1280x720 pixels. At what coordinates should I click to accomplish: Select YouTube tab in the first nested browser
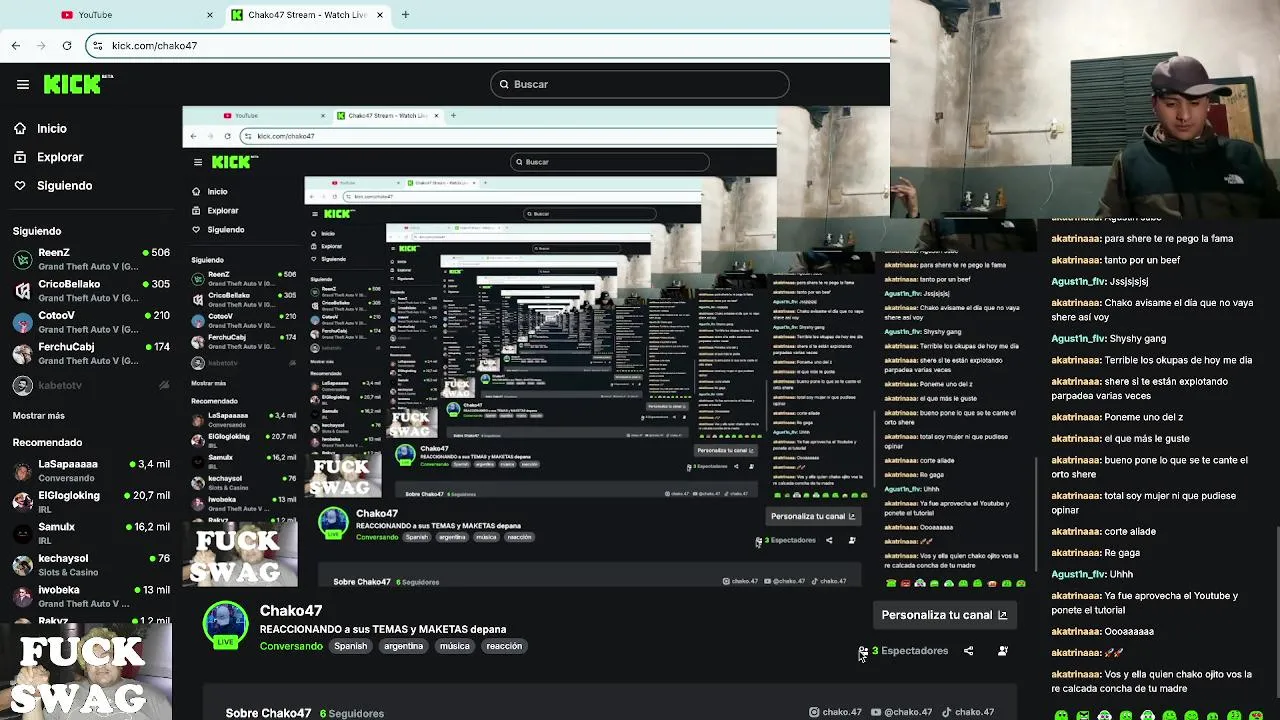[x=276, y=115]
